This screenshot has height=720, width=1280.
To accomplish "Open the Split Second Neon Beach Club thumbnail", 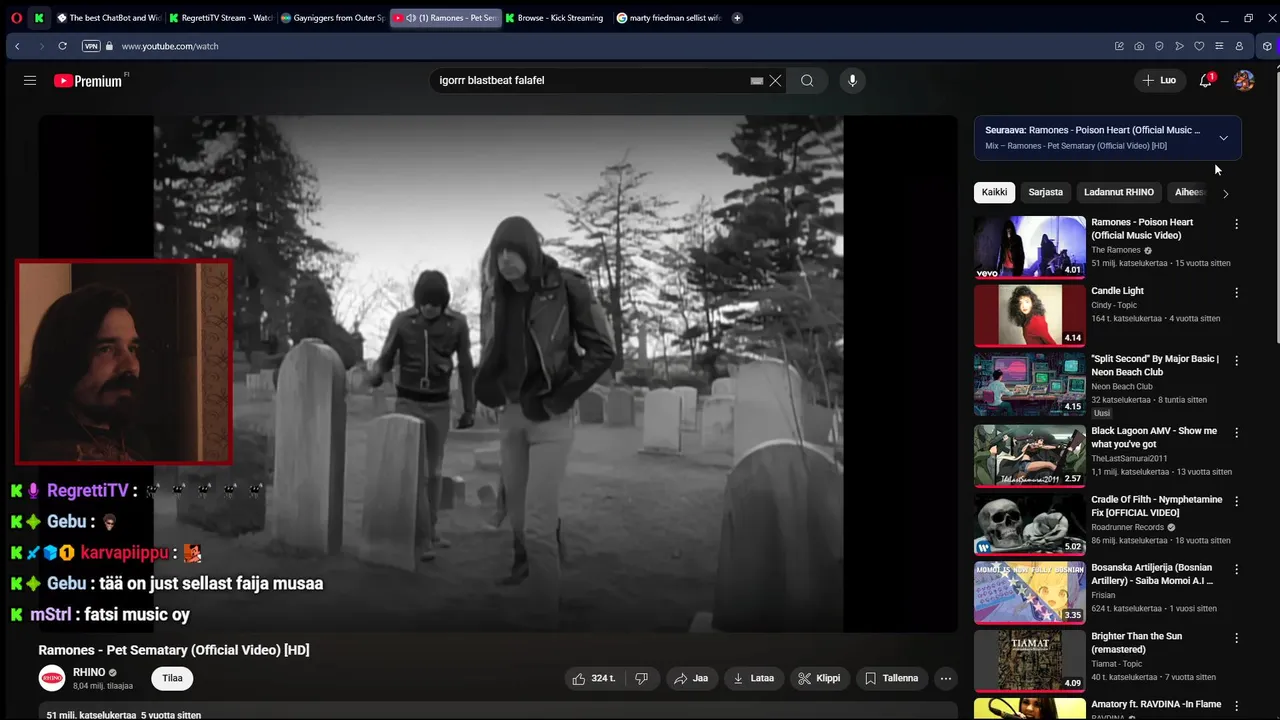I will click(x=1030, y=383).
